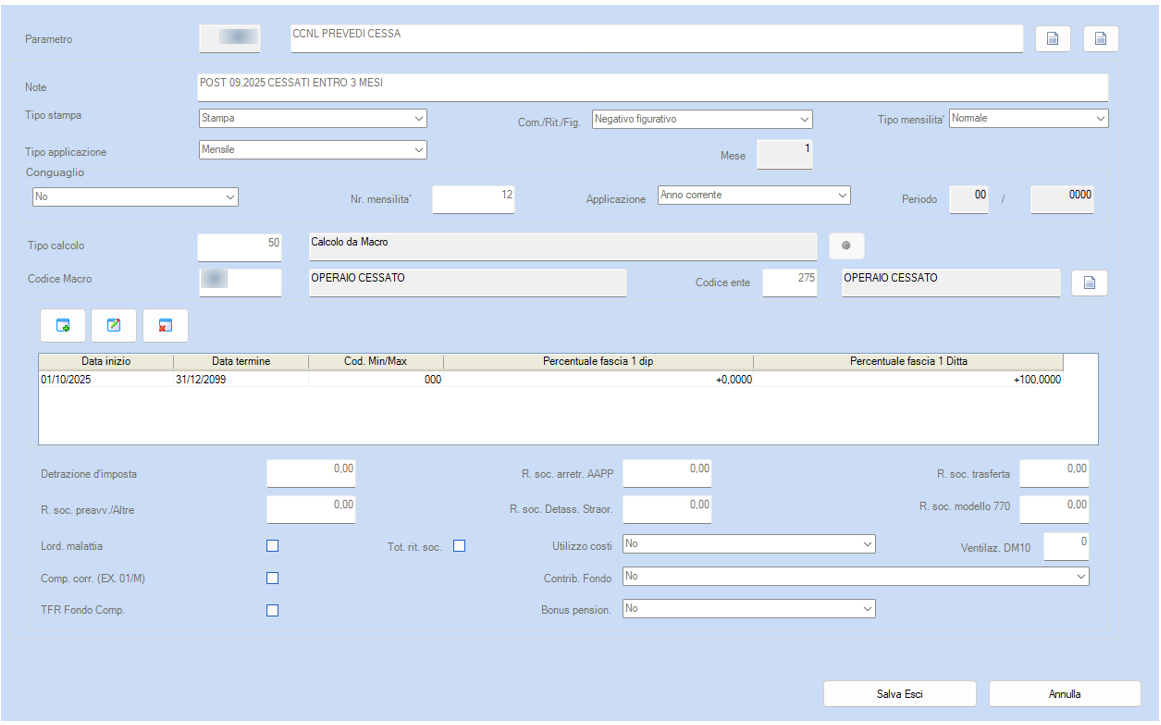
Task: Expand the Applicazione dropdown showing Anno corrente
Action: tap(754, 196)
